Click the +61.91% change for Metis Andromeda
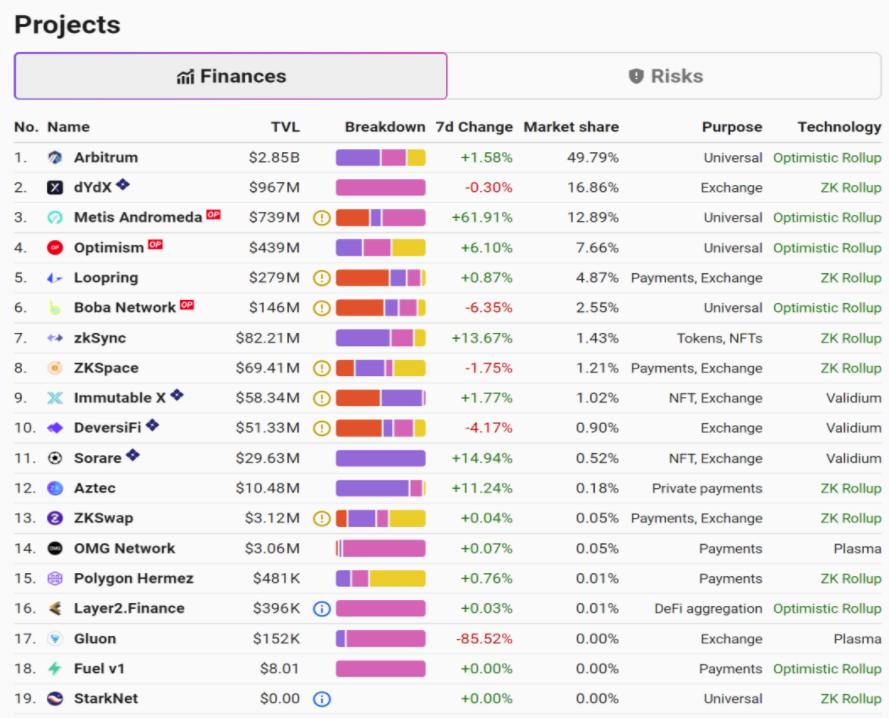 coord(482,218)
